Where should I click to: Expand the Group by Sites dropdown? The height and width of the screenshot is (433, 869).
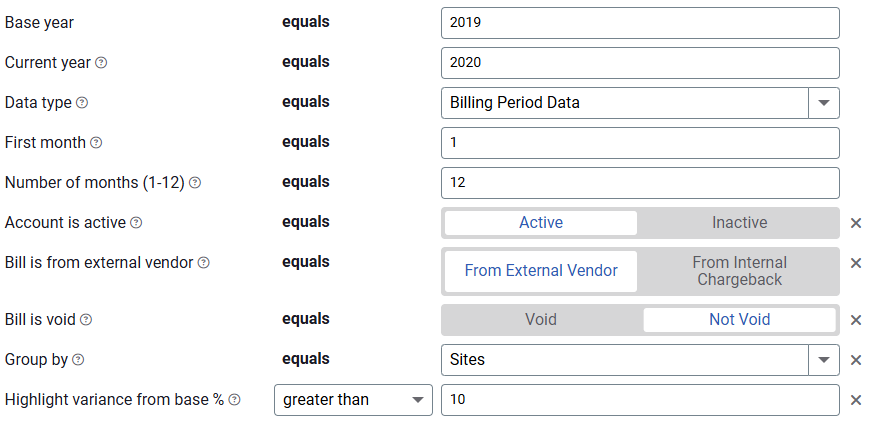click(x=824, y=360)
